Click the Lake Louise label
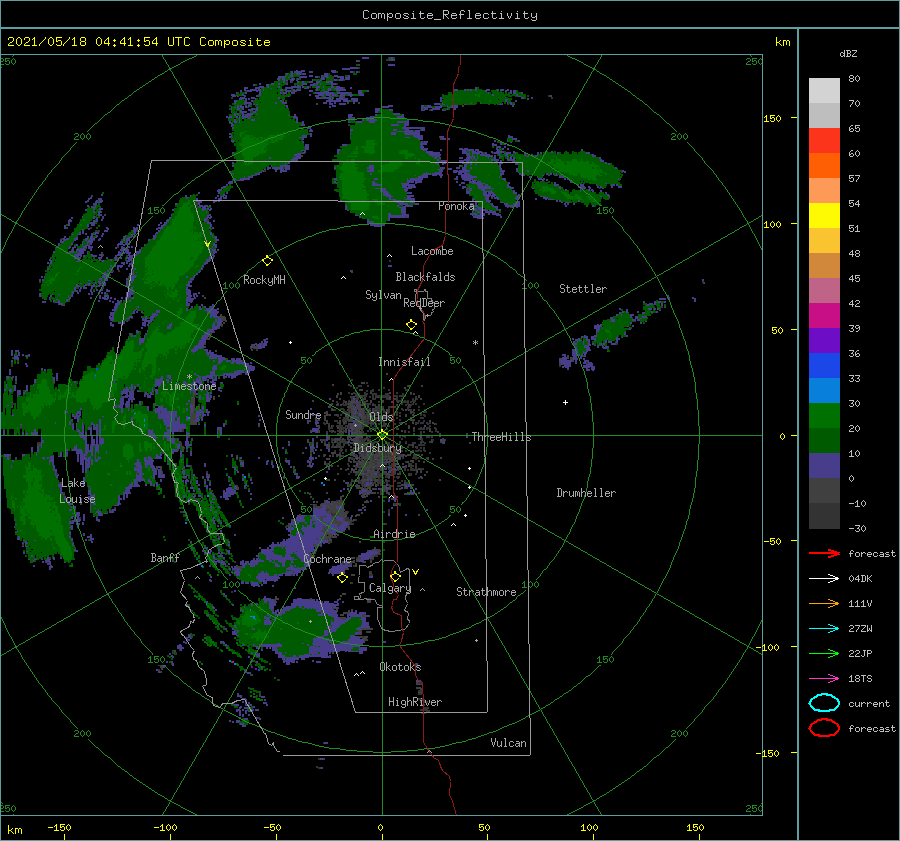 coord(77,491)
